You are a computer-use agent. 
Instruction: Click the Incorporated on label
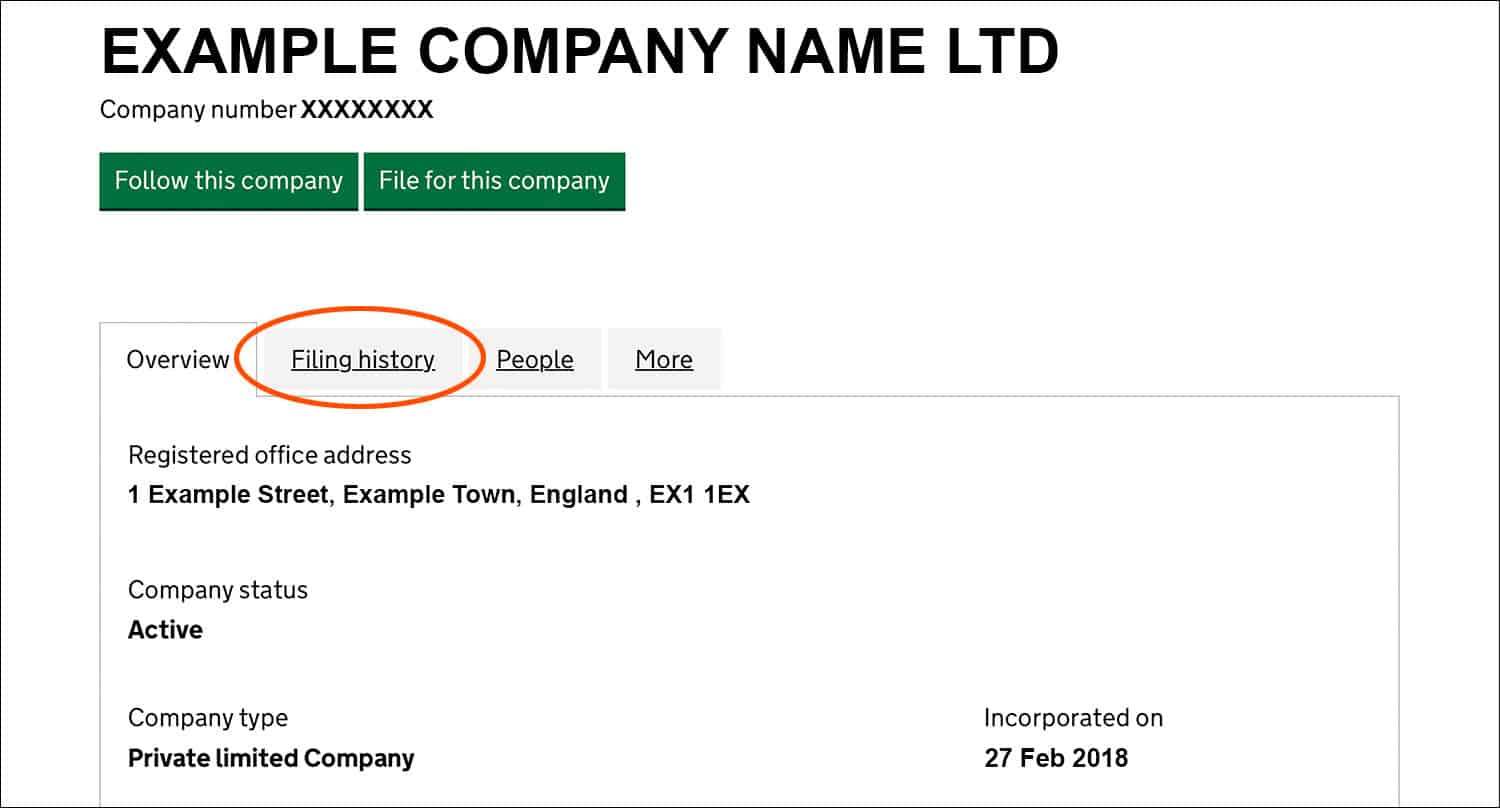[x=1073, y=718]
